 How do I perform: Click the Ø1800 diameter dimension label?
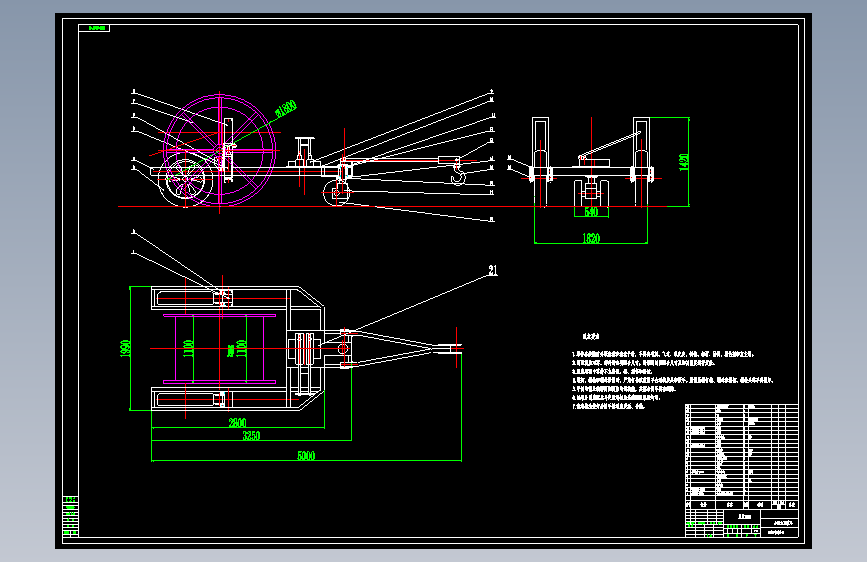(x=285, y=108)
